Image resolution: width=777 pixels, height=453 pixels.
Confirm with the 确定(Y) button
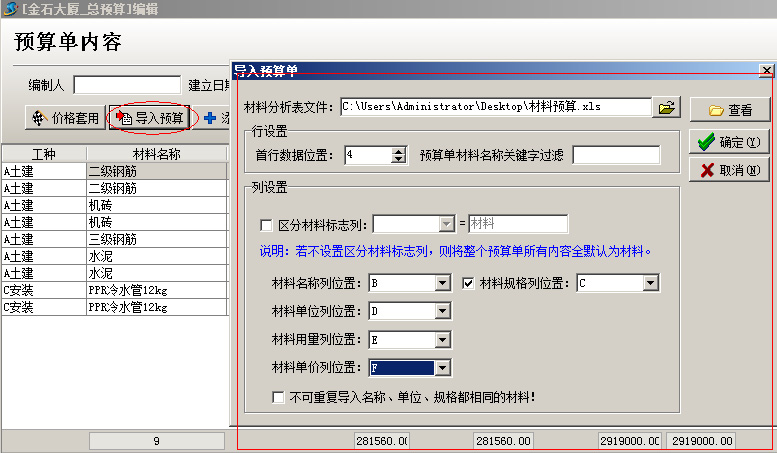click(729, 142)
